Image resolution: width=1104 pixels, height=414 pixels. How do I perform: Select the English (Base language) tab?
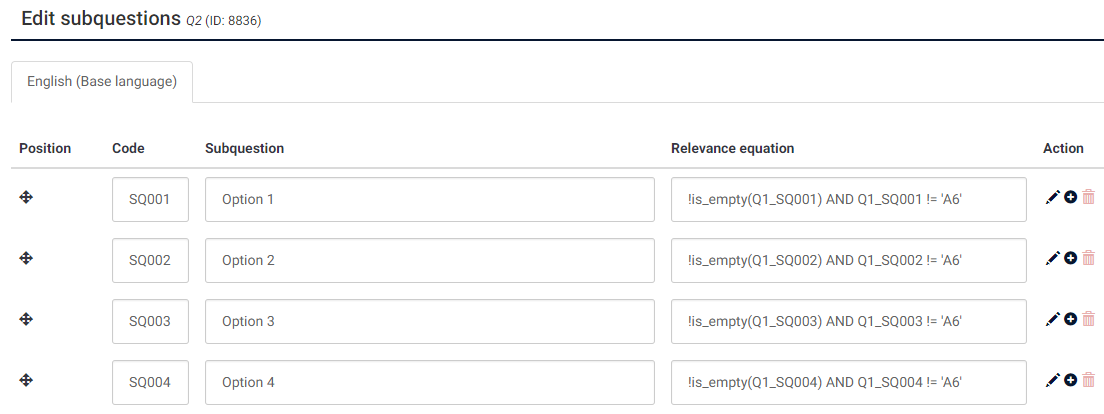[x=102, y=82]
